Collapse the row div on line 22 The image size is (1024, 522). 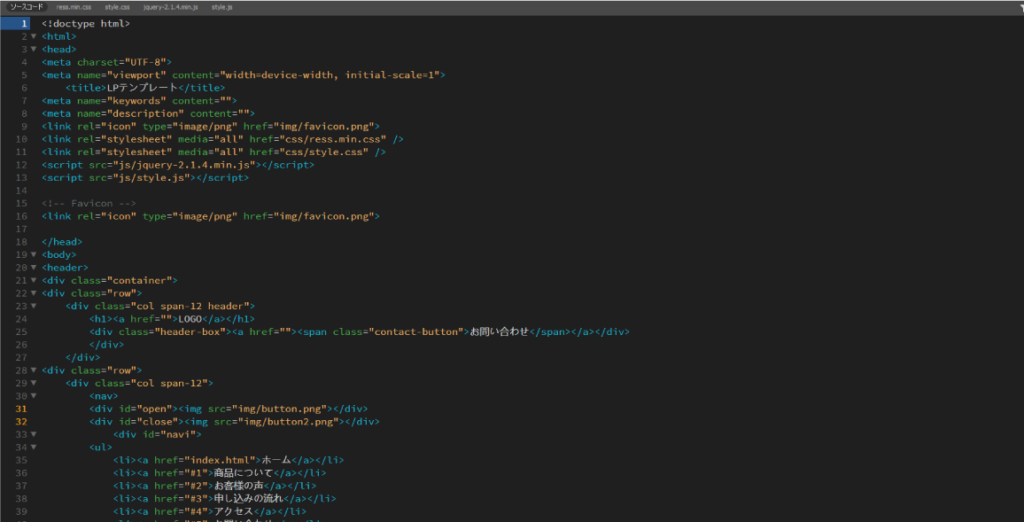coord(33,293)
